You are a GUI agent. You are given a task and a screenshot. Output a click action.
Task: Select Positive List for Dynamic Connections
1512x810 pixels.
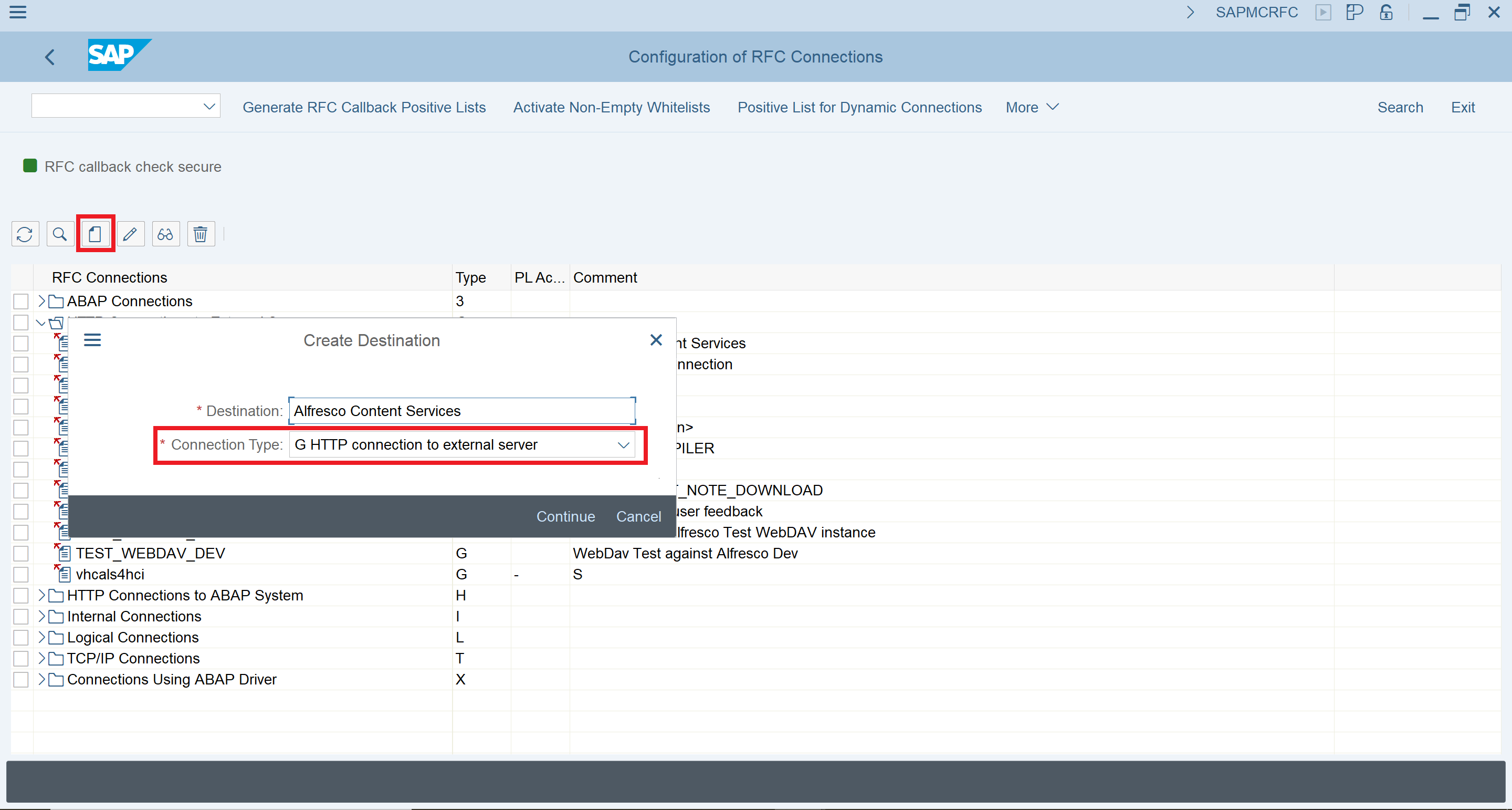tap(859, 108)
